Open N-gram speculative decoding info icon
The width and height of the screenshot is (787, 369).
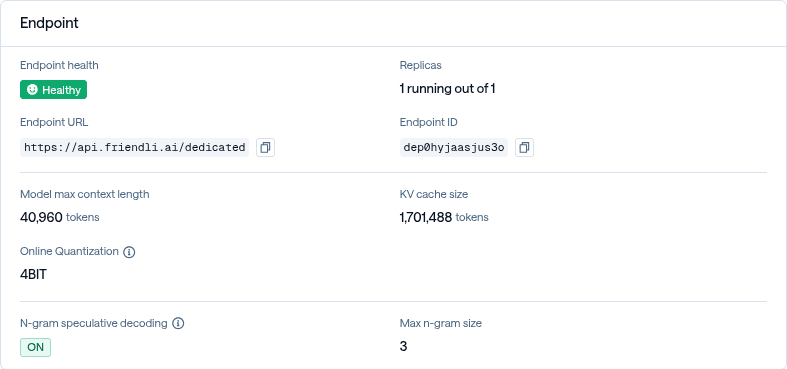[178, 323]
